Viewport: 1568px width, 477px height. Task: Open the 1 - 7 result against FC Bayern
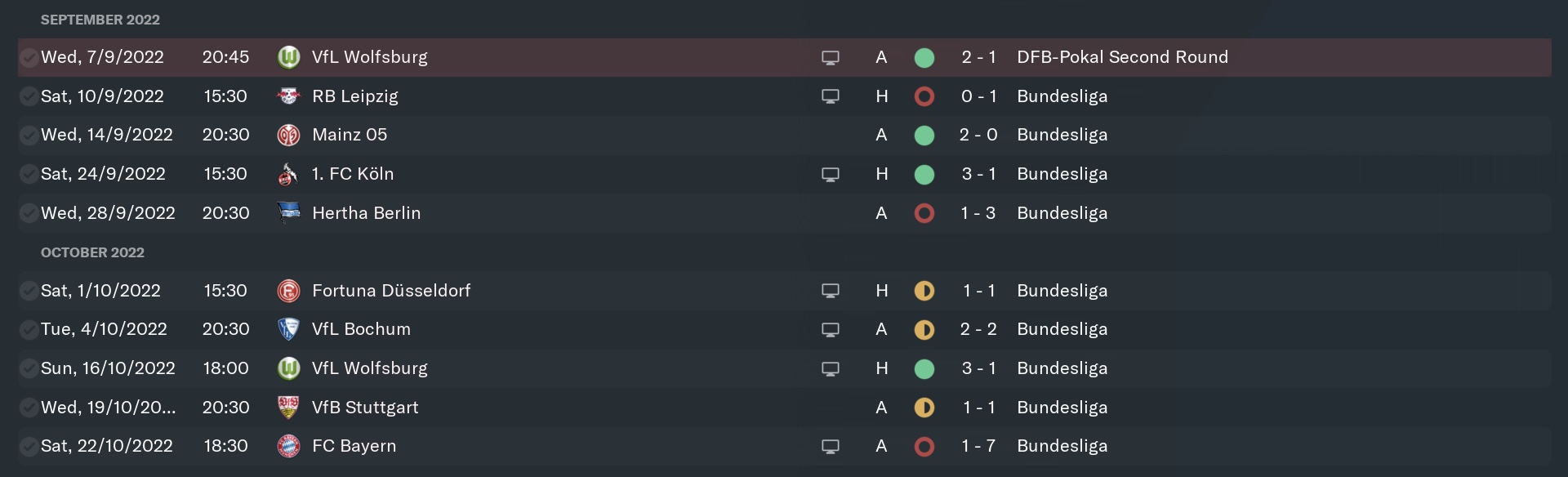tap(978, 446)
